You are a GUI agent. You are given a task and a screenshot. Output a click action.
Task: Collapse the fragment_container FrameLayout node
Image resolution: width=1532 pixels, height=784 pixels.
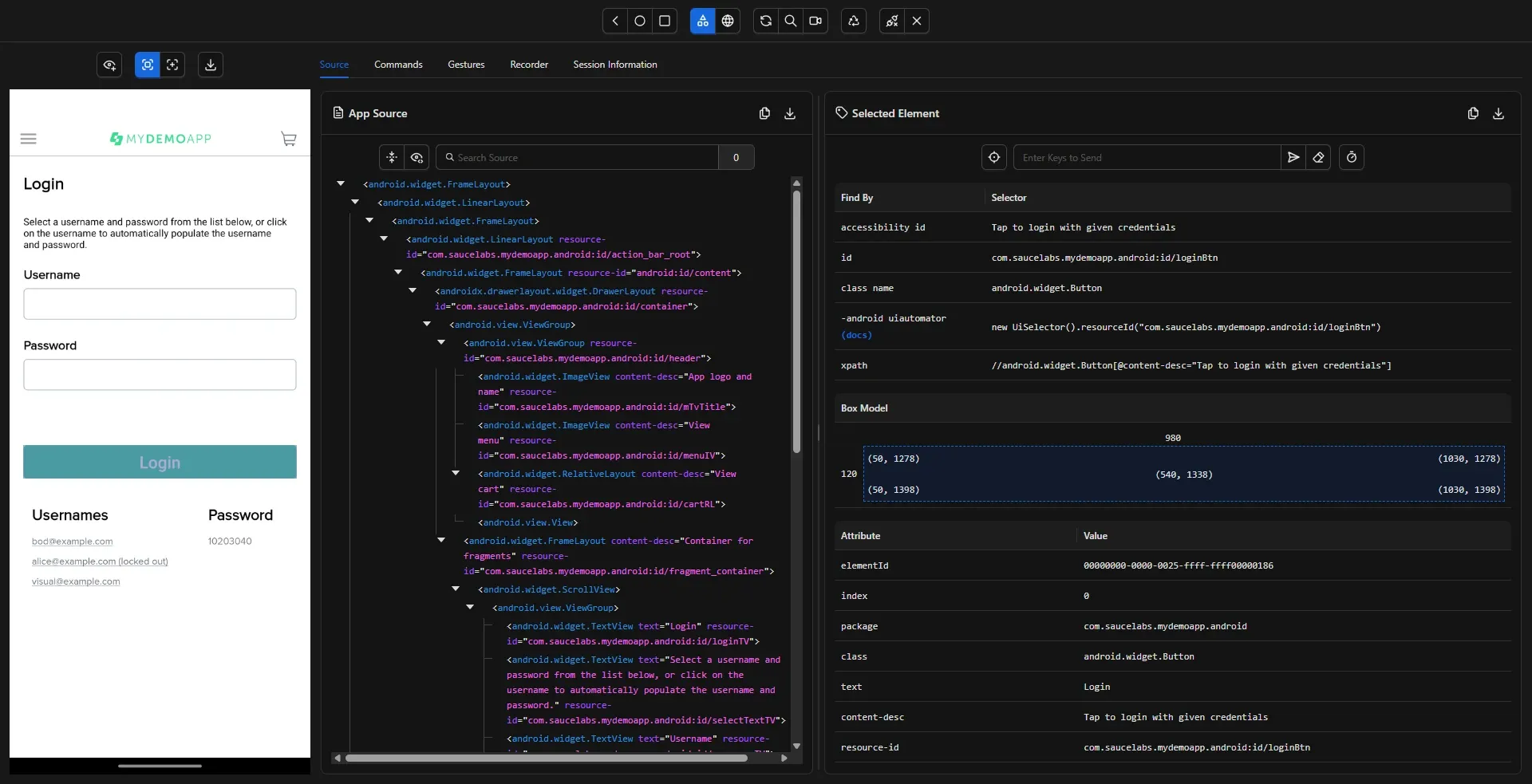442,541
